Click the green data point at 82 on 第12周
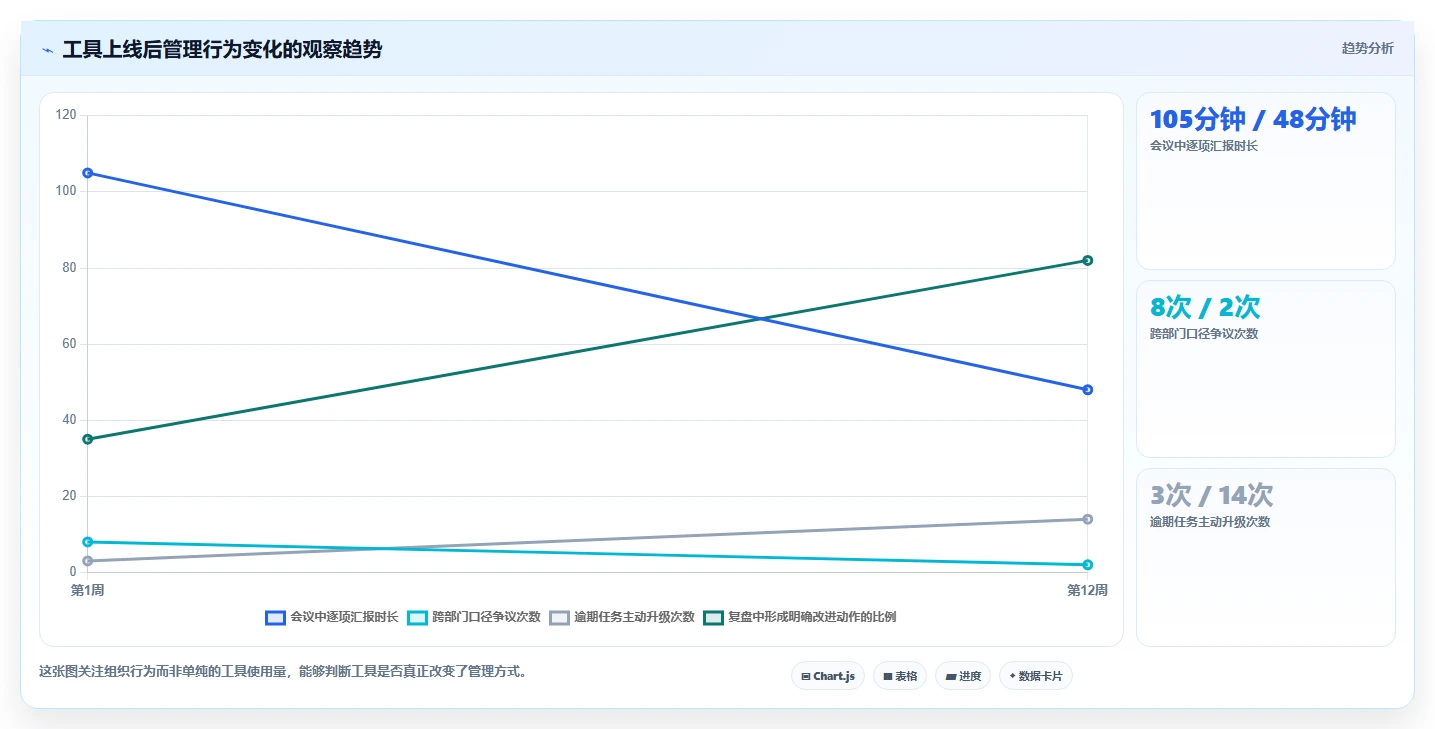 [x=1087, y=260]
